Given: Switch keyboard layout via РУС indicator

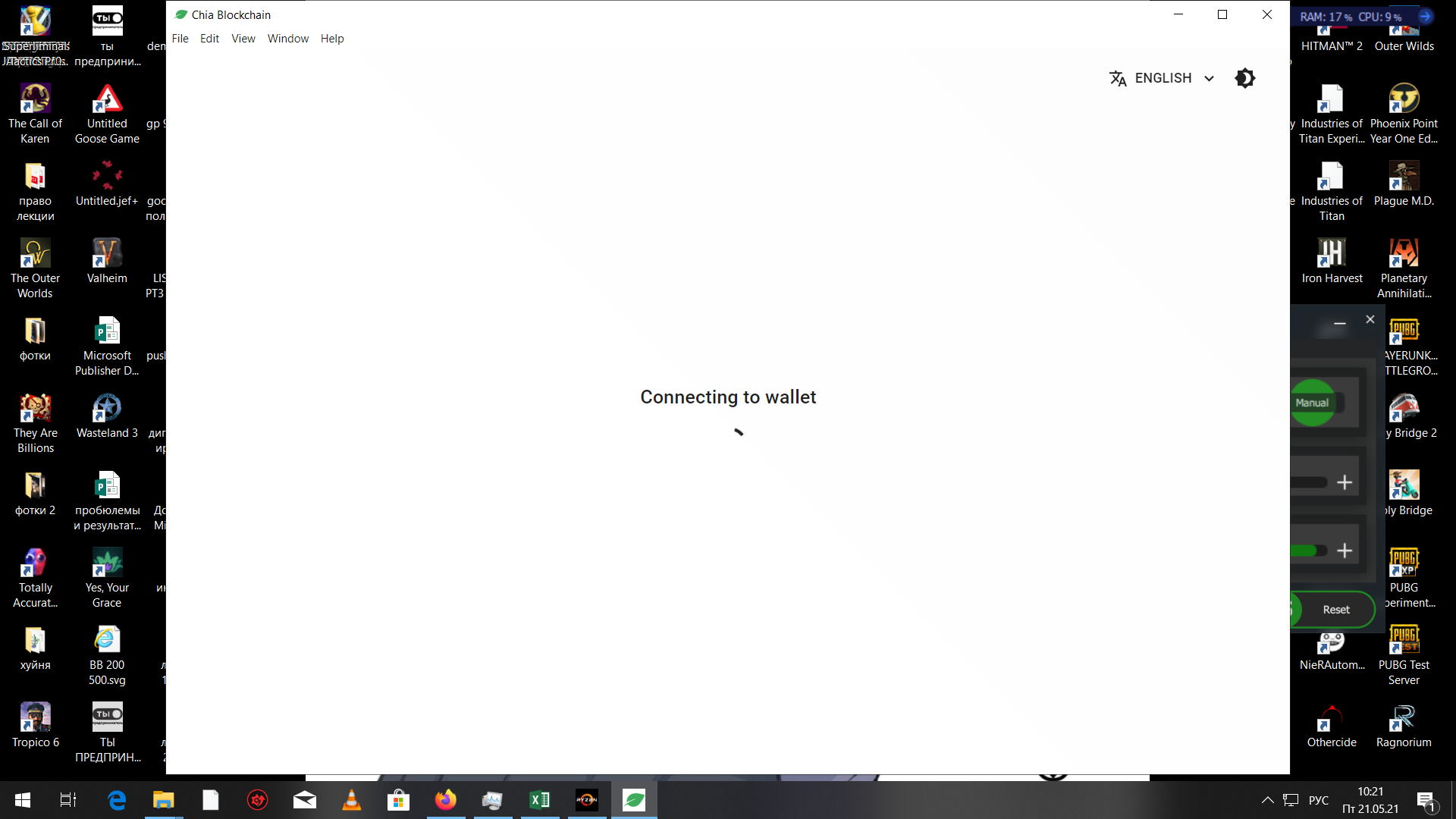Looking at the screenshot, I should pos(1319,800).
